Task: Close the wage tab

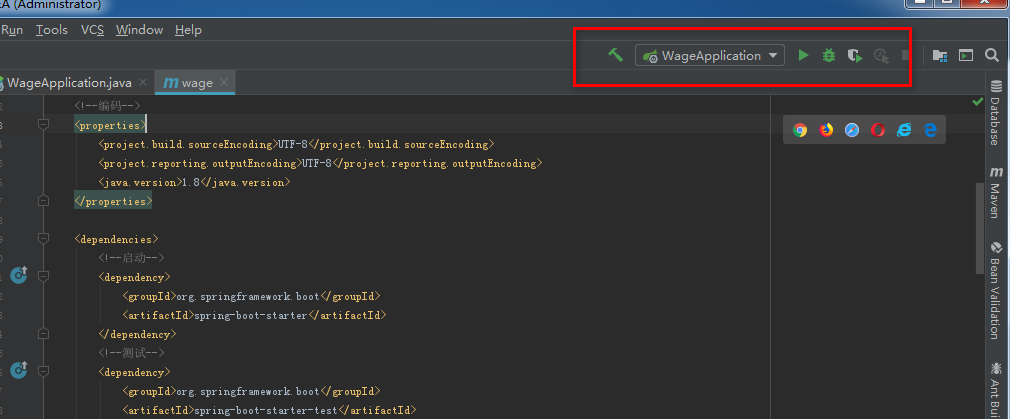Action: [224, 83]
